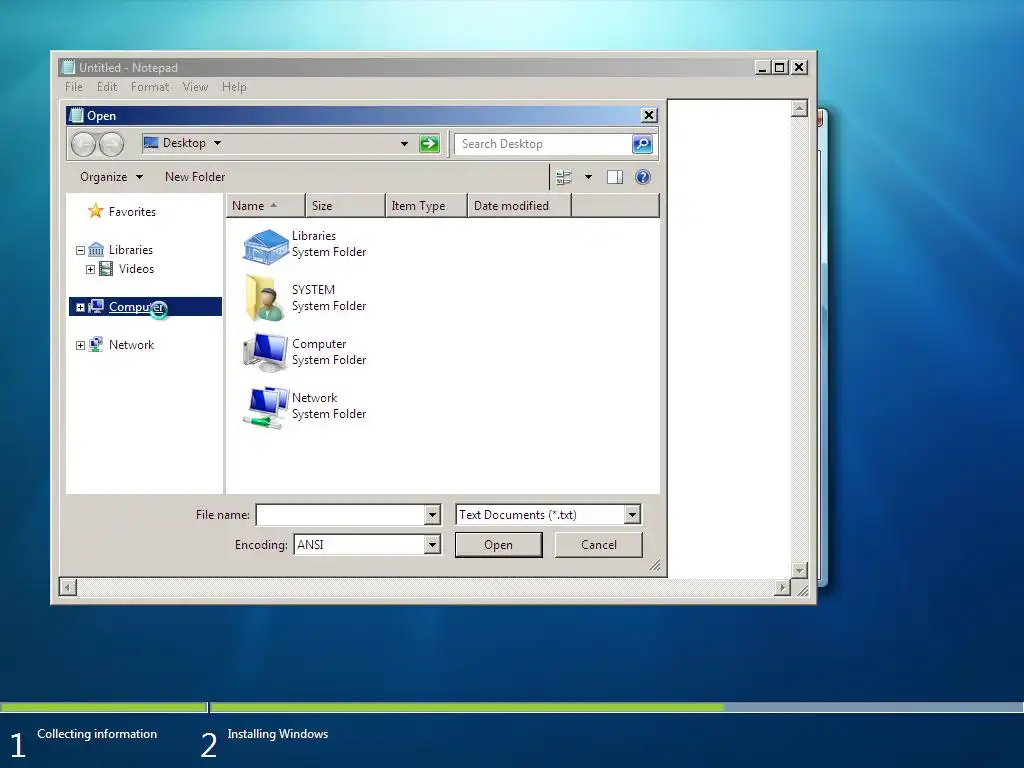Image resolution: width=1024 pixels, height=768 pixels.
Task: Select the Libraries system folder icon in file list
Action: 266,246
